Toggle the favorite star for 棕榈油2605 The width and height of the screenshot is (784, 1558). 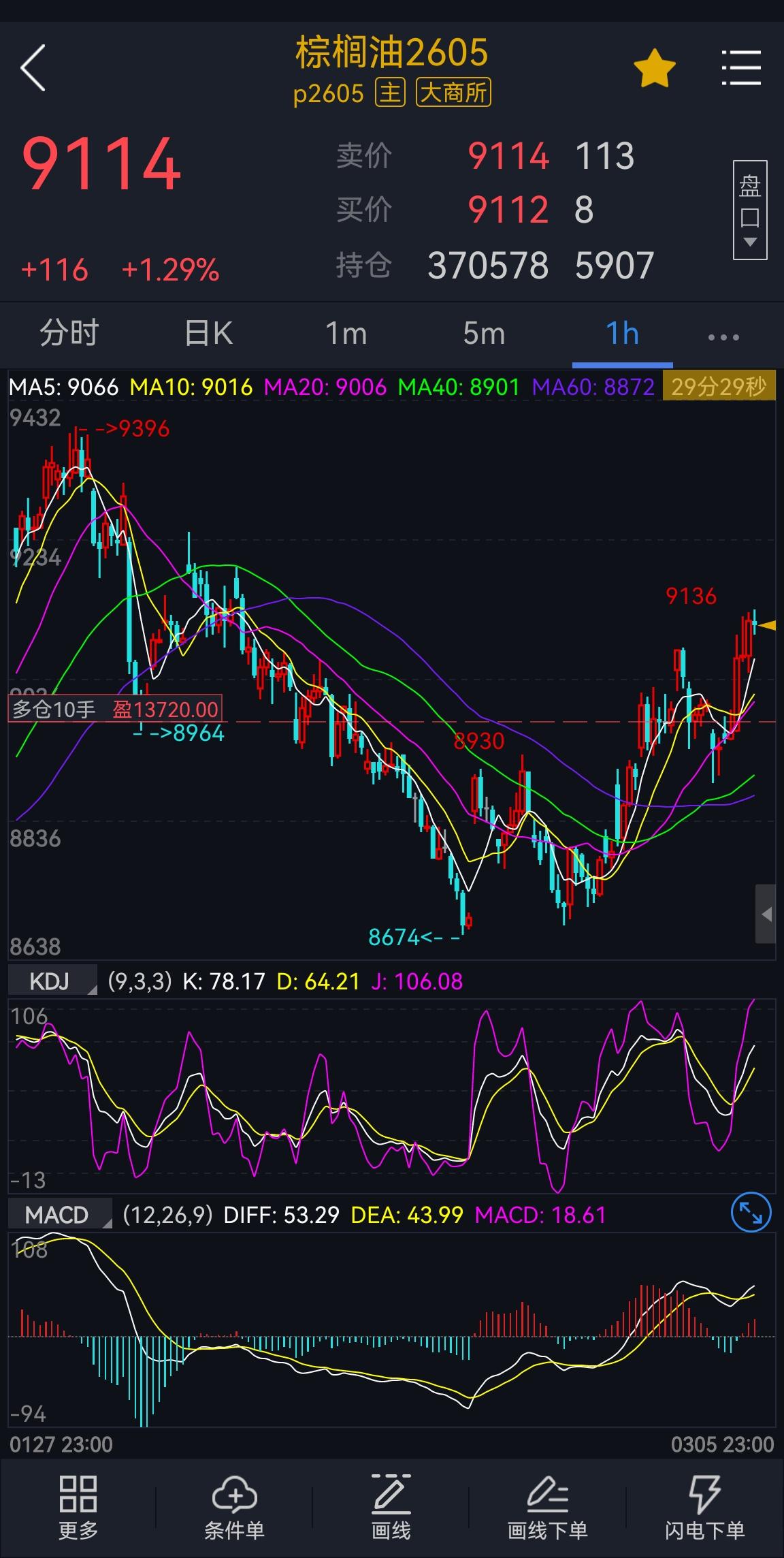pyautogui.click(x=654, y=68)
